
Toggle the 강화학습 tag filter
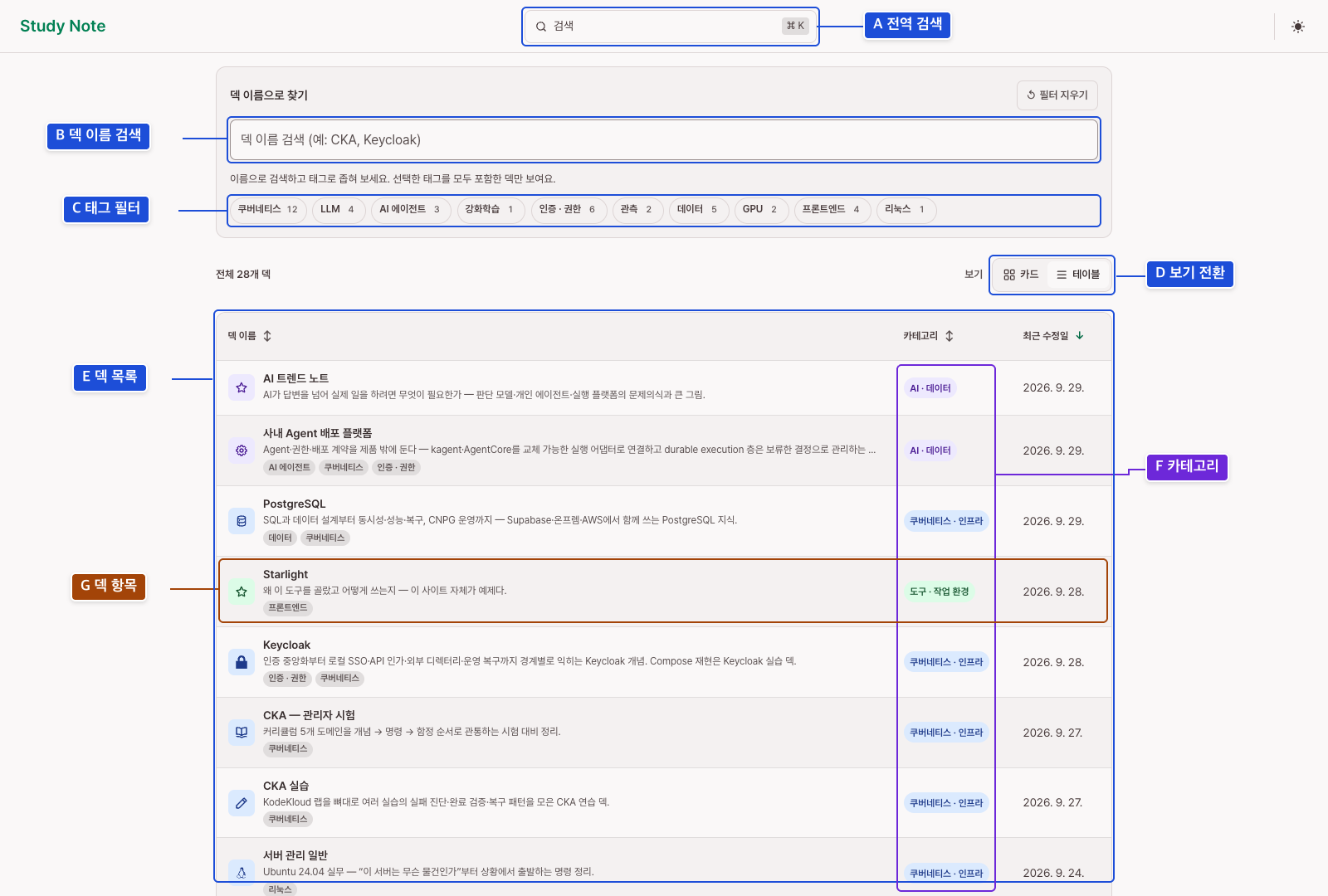[x=491, y=210]
